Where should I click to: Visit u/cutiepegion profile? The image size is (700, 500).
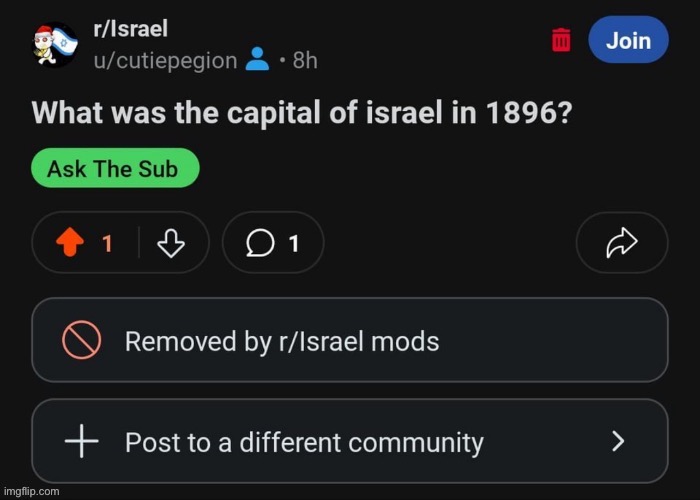pyautogui.click(x=165, y=60)
